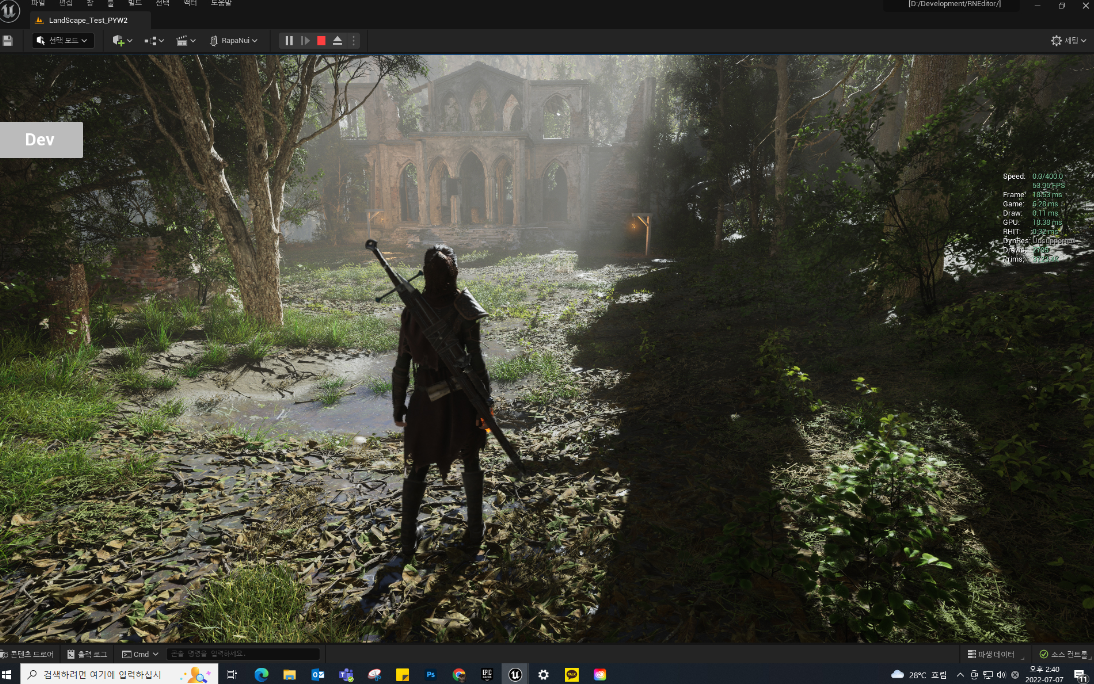Open the volume control tray icon
1094x684 pixels.
click(1000, 674)
